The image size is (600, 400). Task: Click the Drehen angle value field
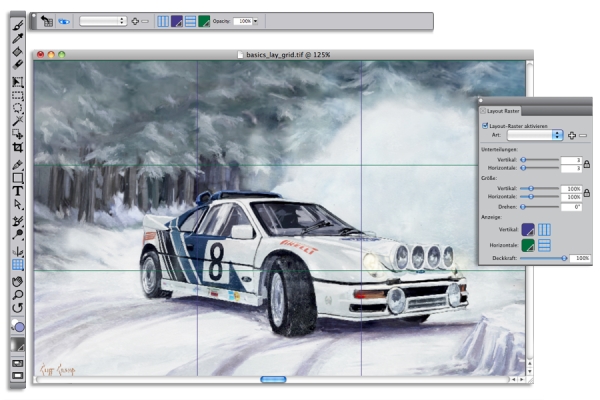click(x=571, y=207)
